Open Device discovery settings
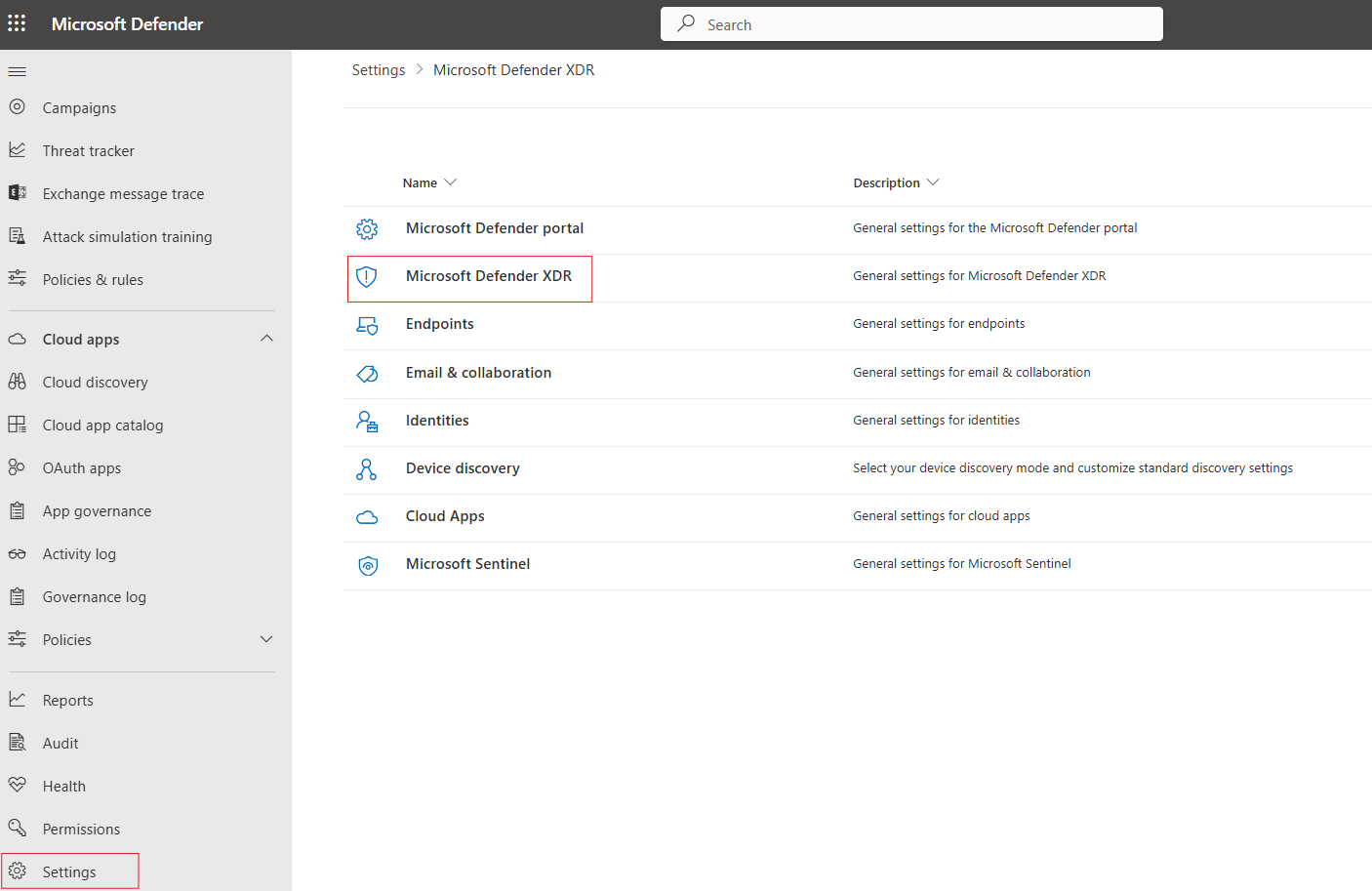Image resolution: width=1372 pixels, height=891 pixels. 463,468
